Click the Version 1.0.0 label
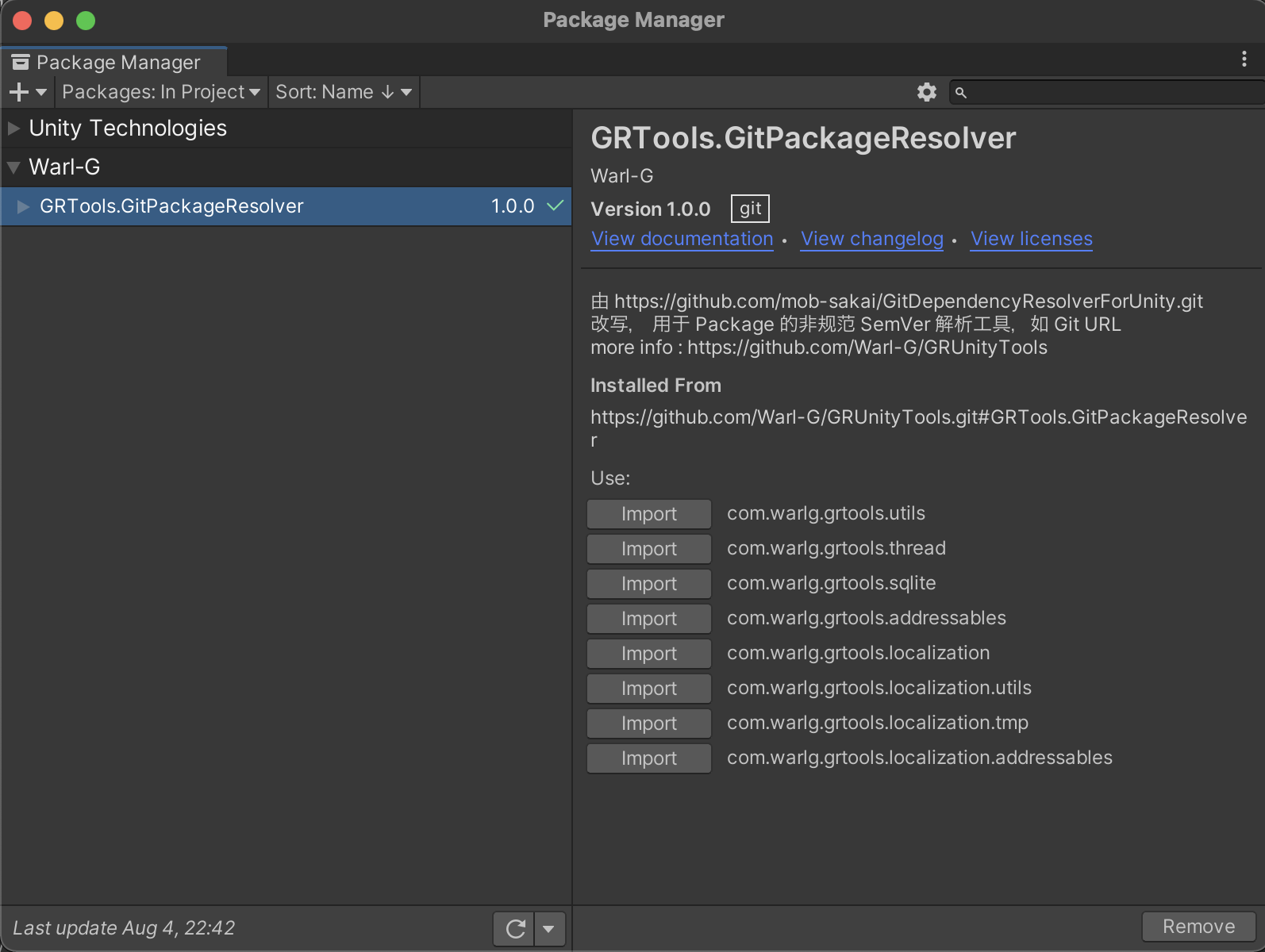Image resolution: width=1265 pixels, height=952 pixels. (651, 209)
